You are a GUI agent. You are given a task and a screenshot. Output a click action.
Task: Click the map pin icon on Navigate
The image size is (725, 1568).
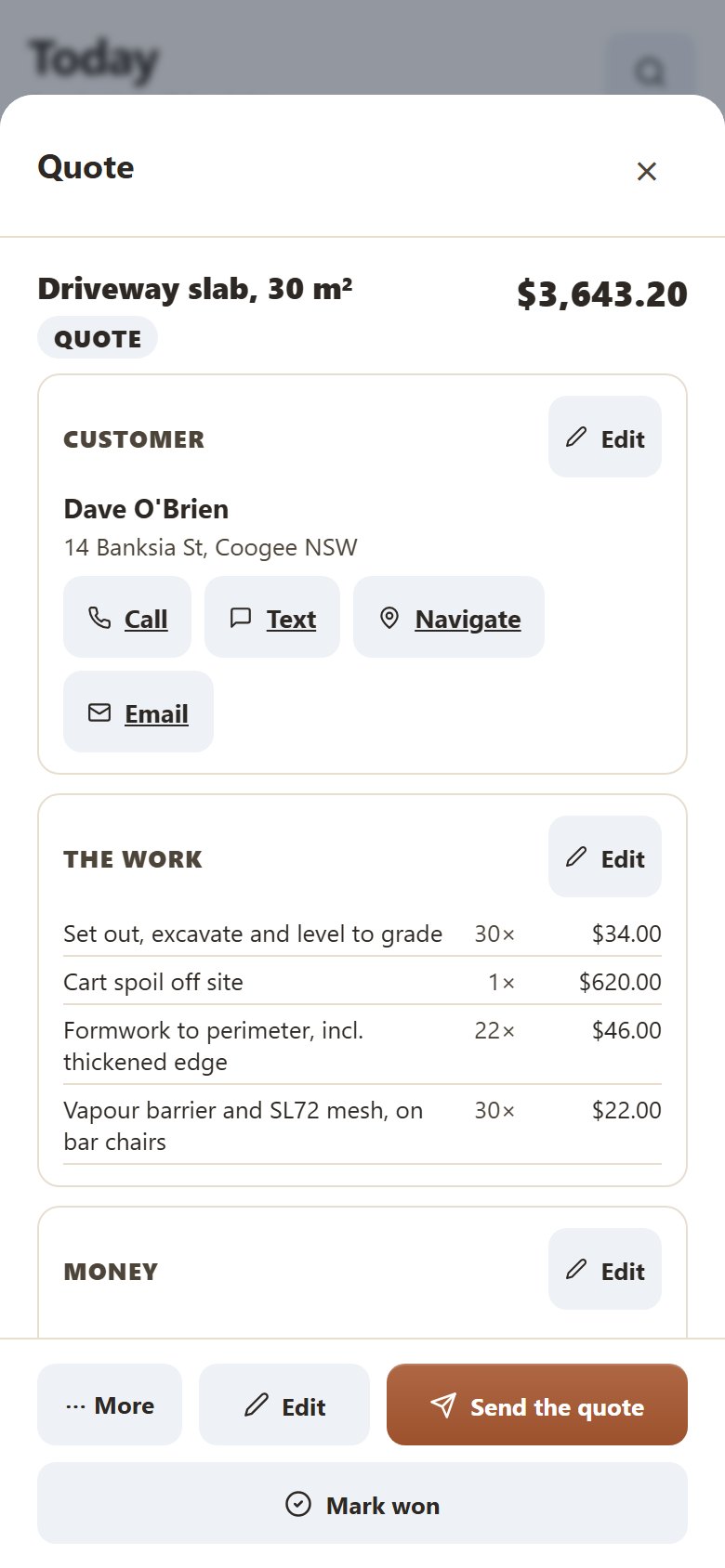[x=389, y=618]
